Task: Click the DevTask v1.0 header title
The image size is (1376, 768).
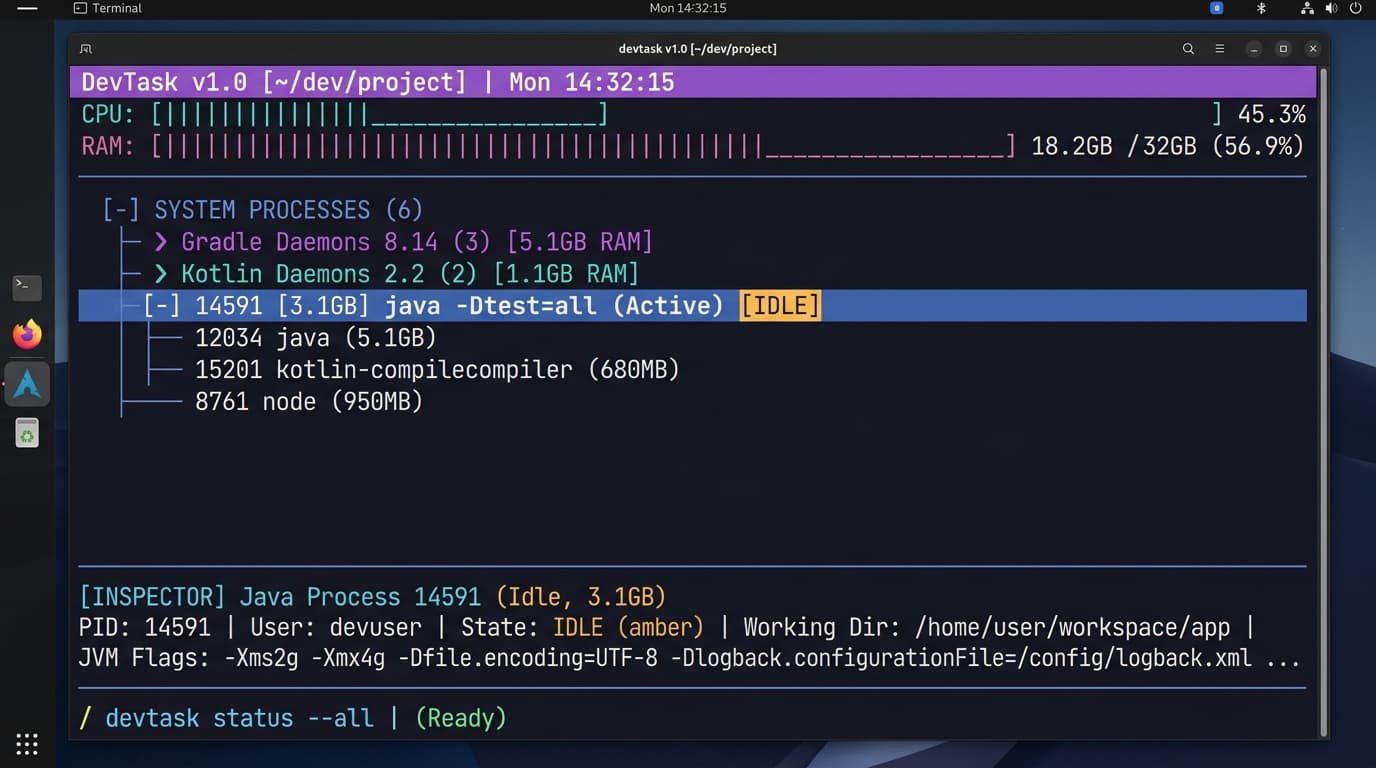Action: (x=164, y=82)
